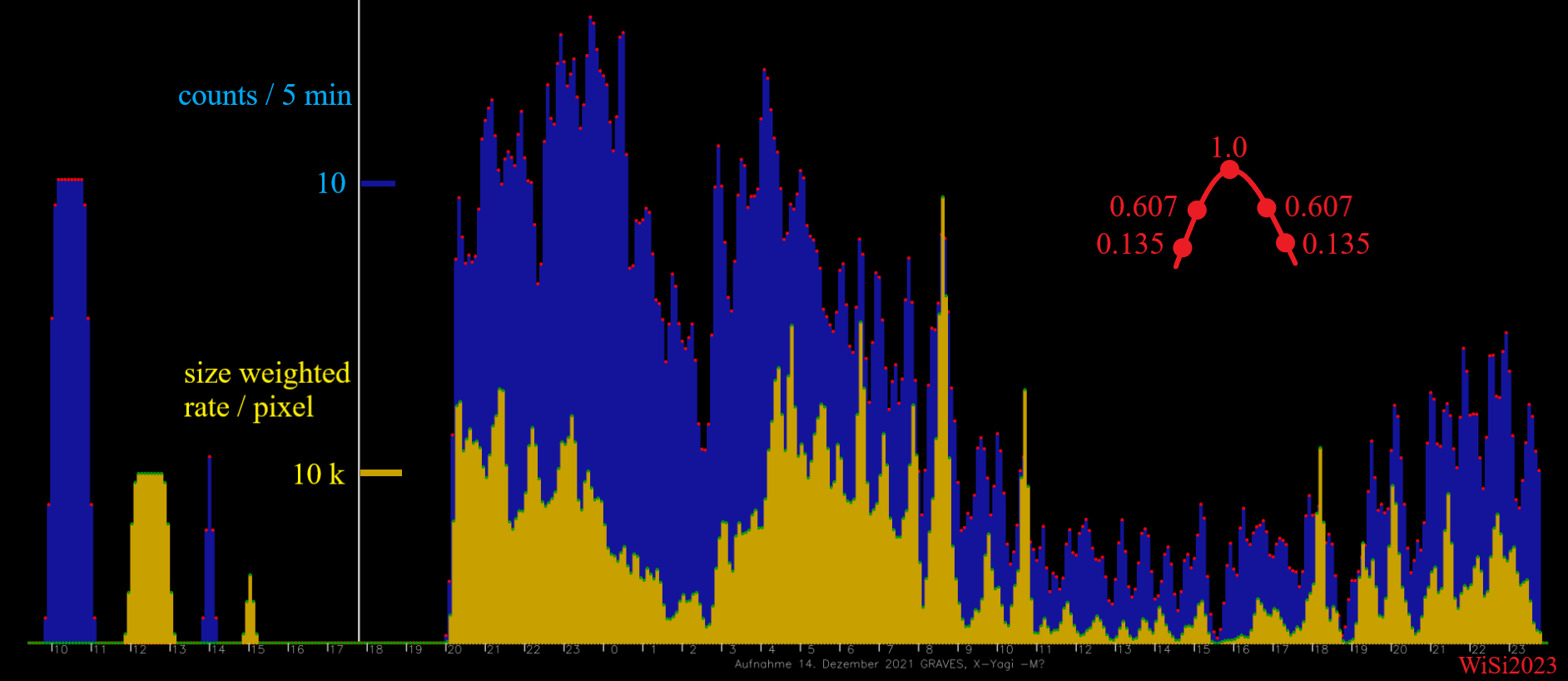Click the hour "4" axis label

coord(772,649)
